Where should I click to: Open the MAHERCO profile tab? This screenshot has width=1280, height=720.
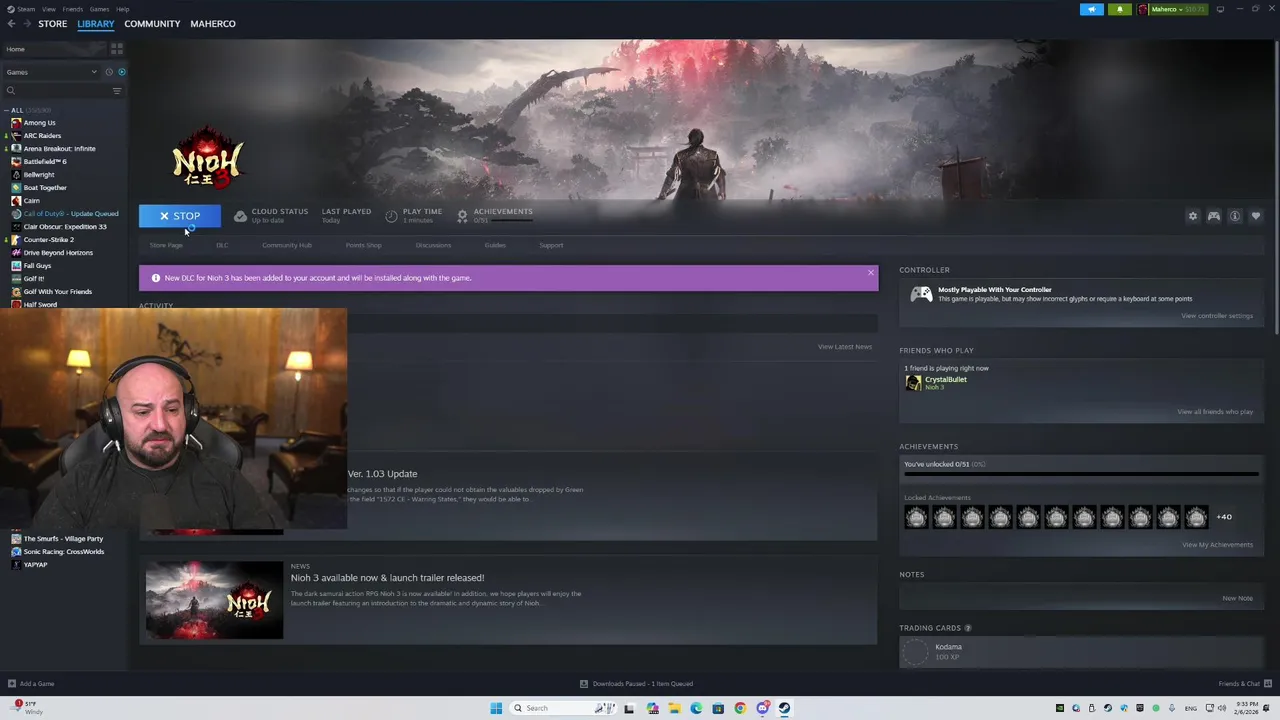213,24
